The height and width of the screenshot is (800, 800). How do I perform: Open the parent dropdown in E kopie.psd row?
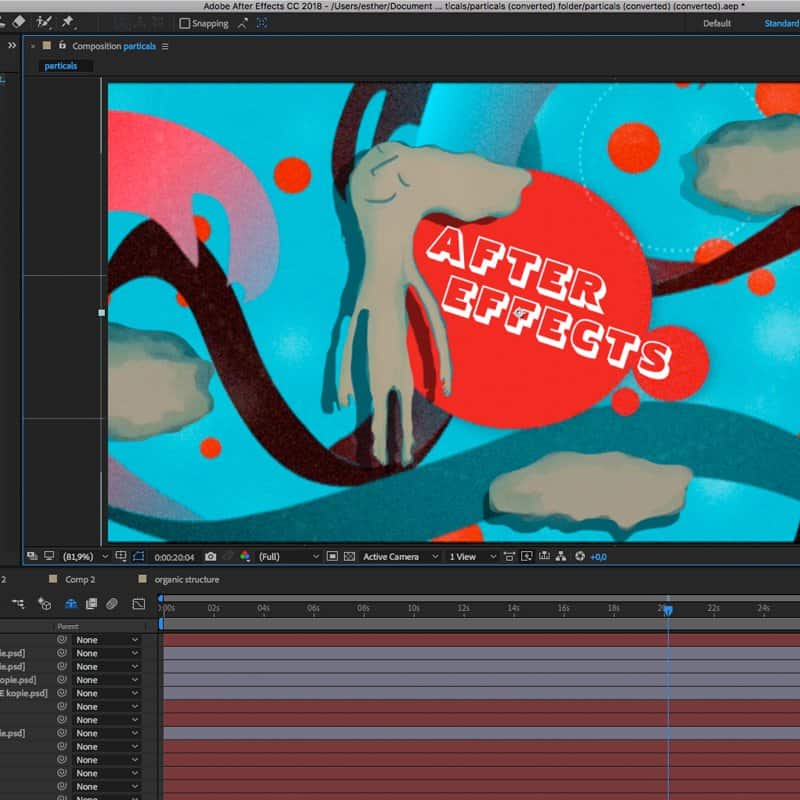[107, 693]
